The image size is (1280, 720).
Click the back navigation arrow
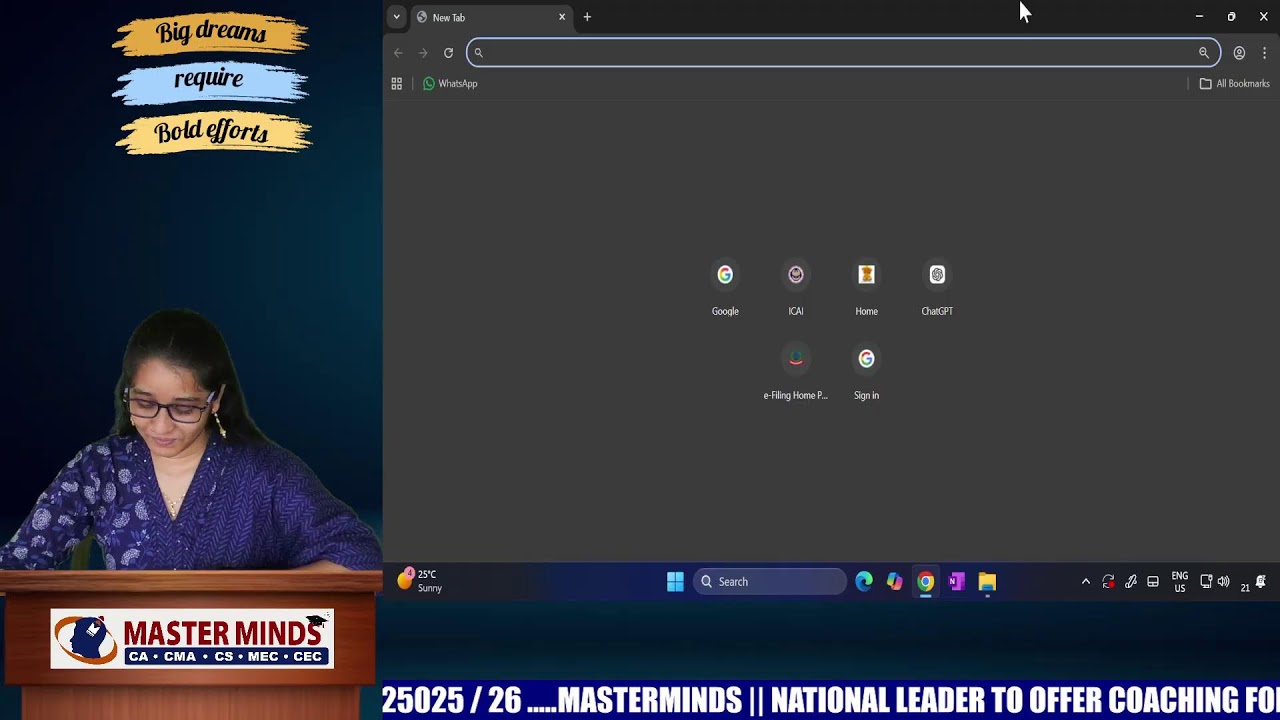click(x=399, y=53)
